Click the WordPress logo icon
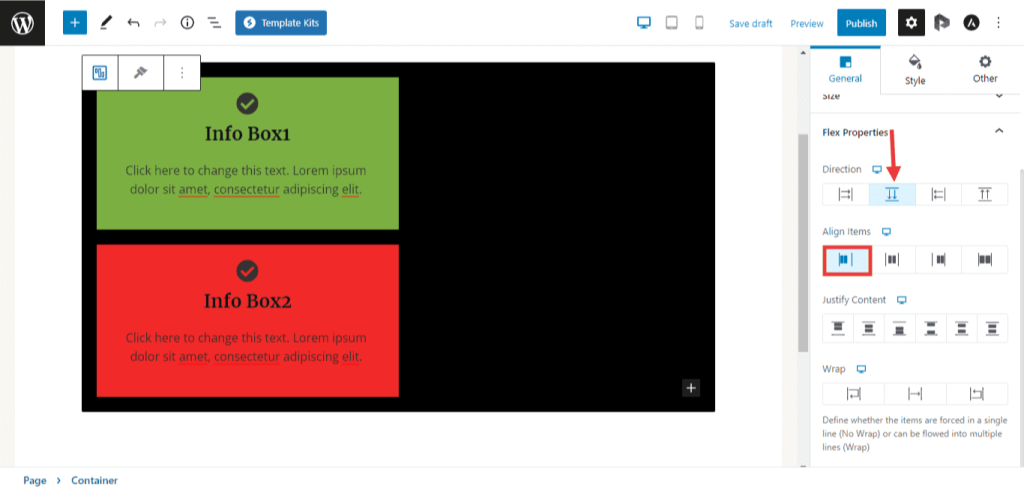The width and height of the screenshot is (1024, 493). tap(22, 23)
